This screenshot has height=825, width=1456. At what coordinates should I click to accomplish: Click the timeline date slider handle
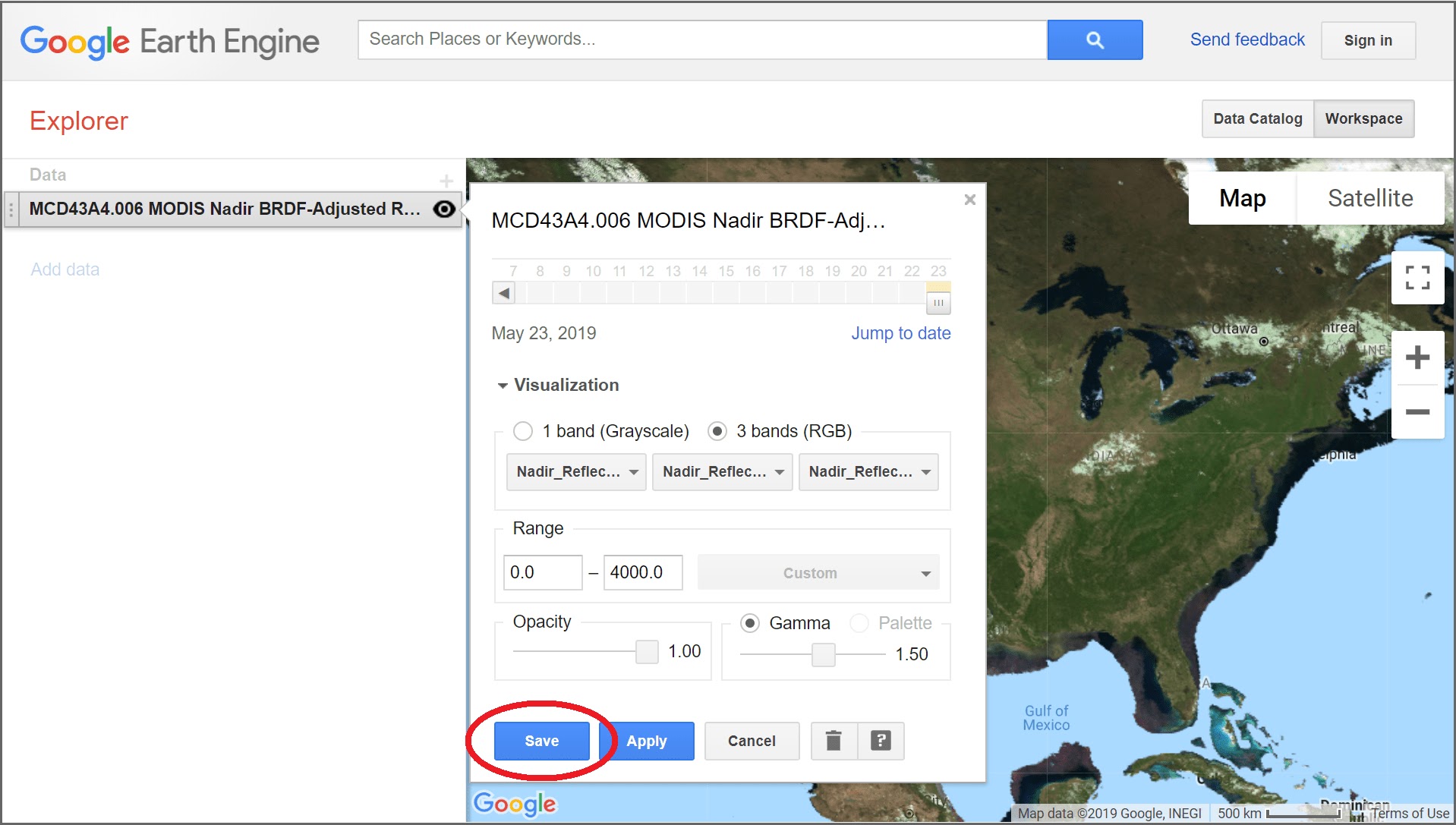coord(938,303)
